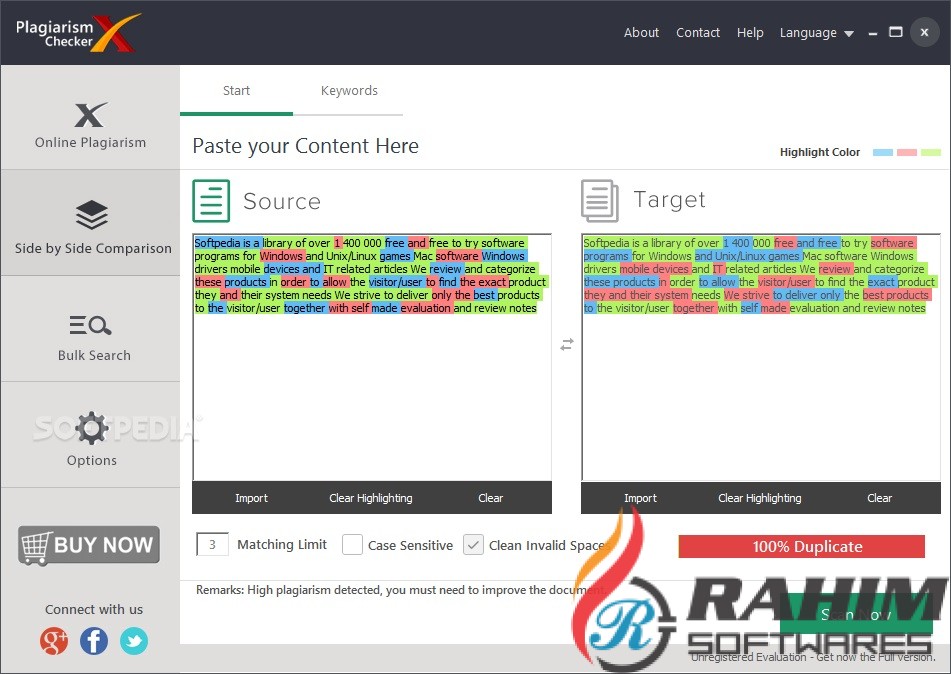The height and width of the screenshot is (674, 951).
Task: Open the Twitter social link
Action: [134, 641]
